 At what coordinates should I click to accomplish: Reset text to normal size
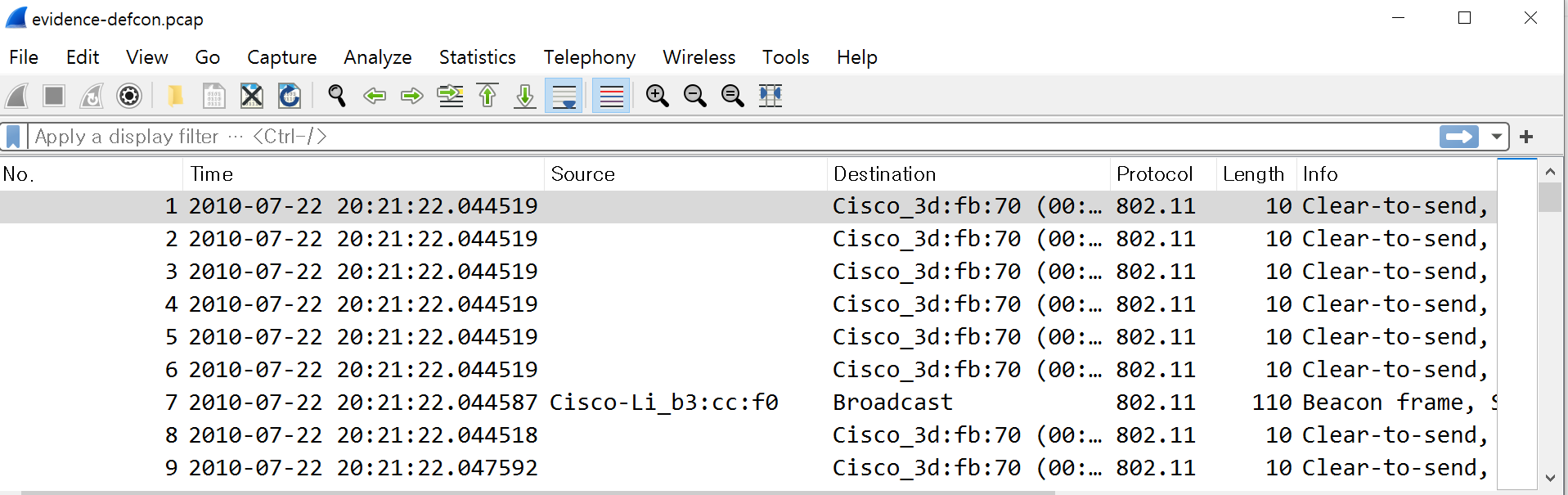tap(732, 96)
